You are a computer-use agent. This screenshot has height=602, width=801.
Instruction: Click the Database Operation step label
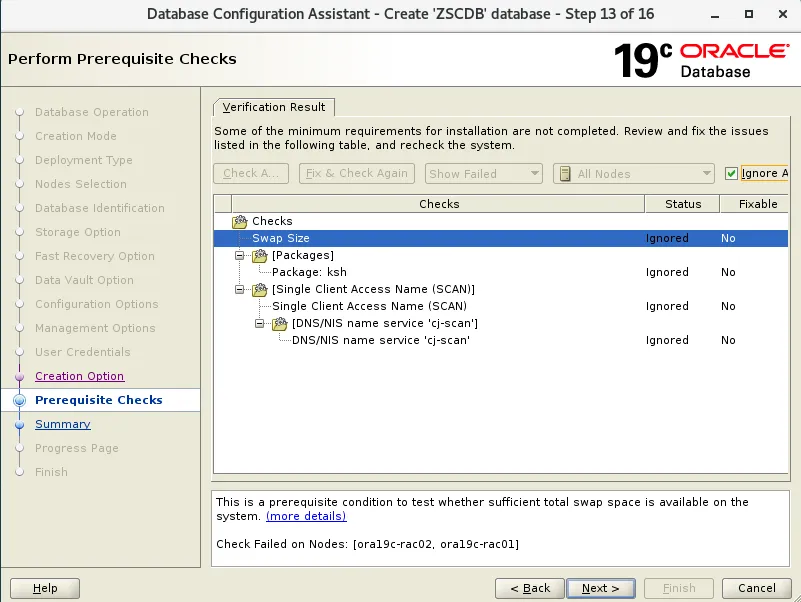point(92,112)
